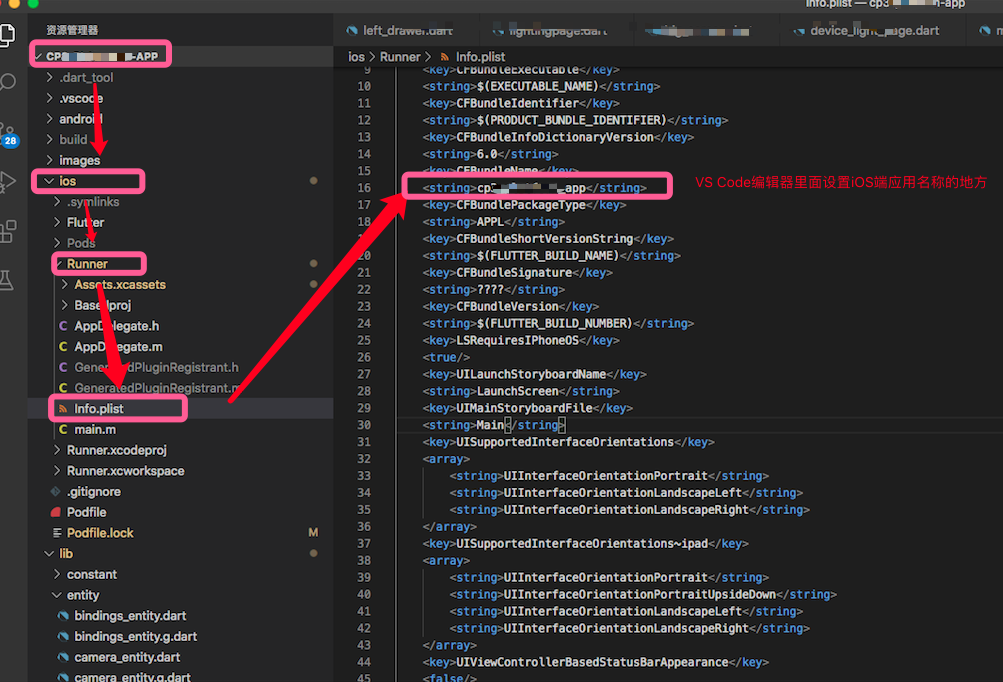Open the Search activity bar icon
1003x682 pixels.
(8, 83)
